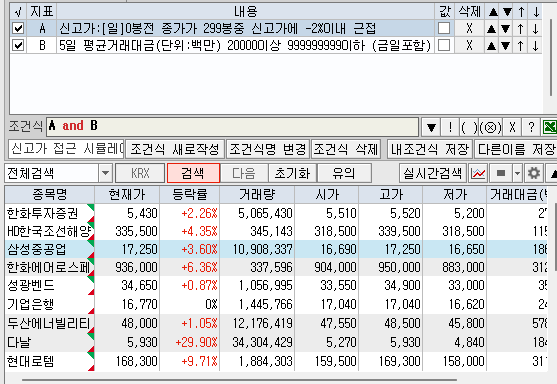Viewport: 557px width, 384px height.
Task: Click 조건식명 변경 button
Action: tap(267, 149)
